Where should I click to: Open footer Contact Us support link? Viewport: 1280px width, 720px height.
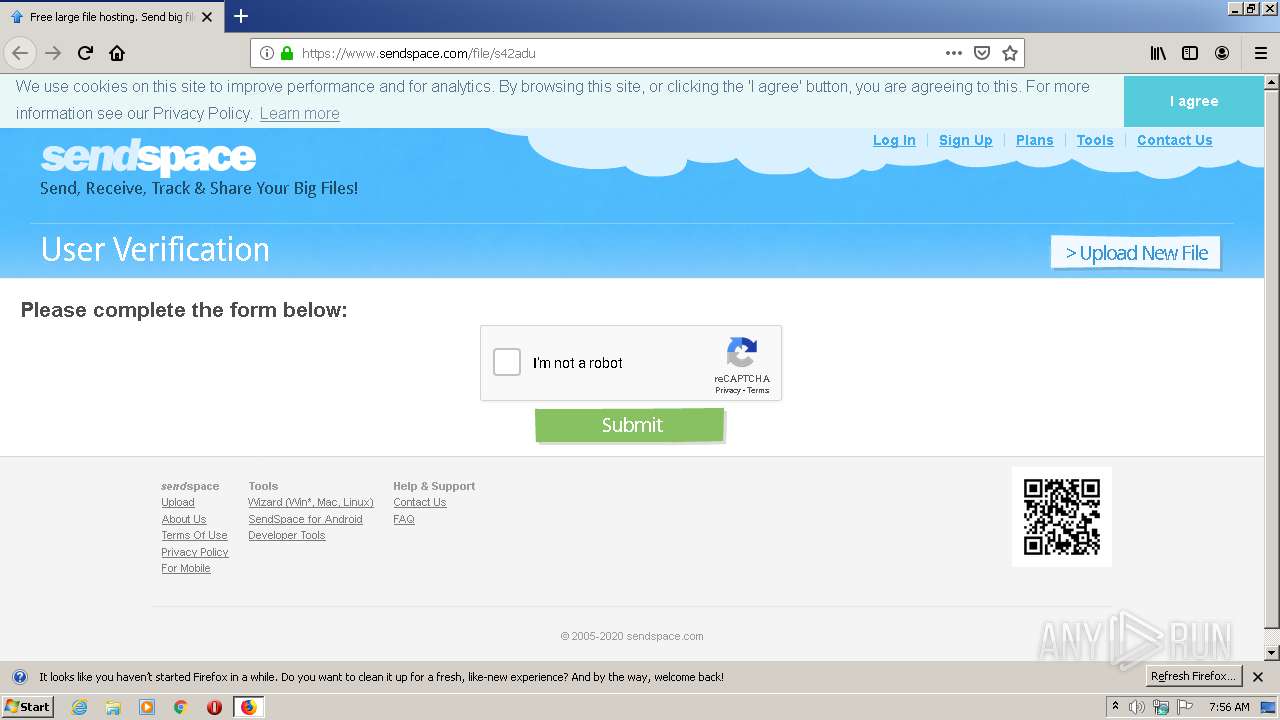tap(420, 502)
